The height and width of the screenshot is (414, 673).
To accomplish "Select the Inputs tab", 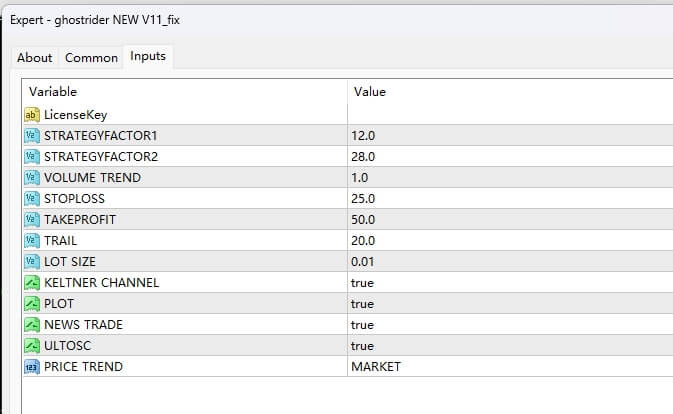I will pos(148,57).
